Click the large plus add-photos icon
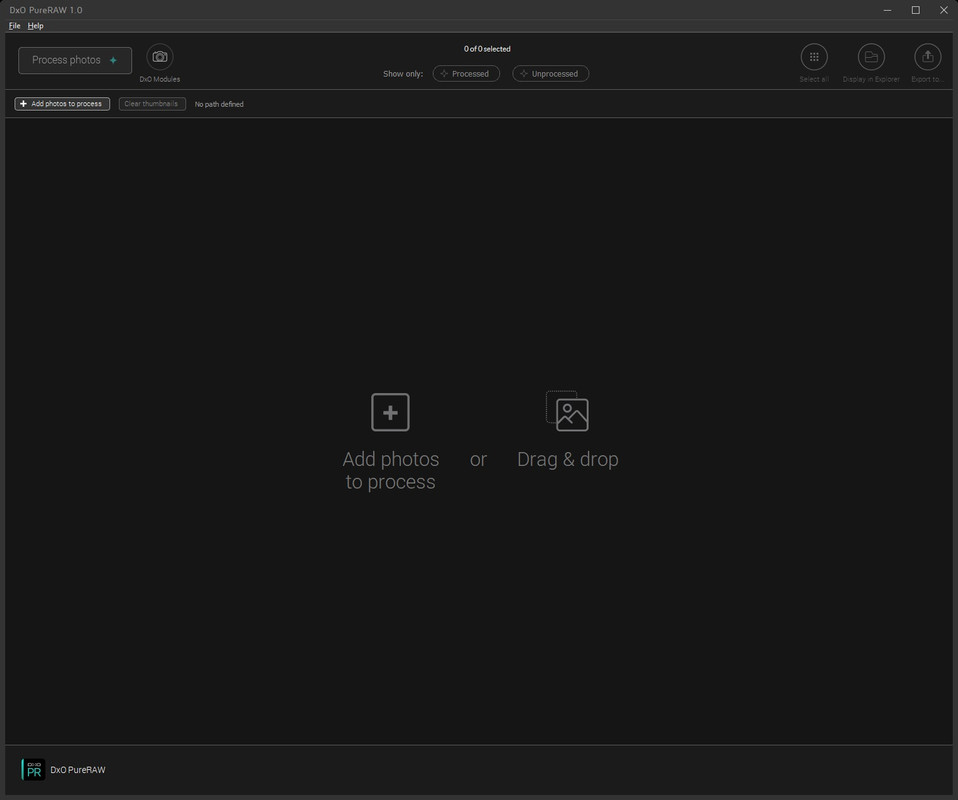Image resolution: width=958 pixels, height=800 pixels. (x=390, y=412)
